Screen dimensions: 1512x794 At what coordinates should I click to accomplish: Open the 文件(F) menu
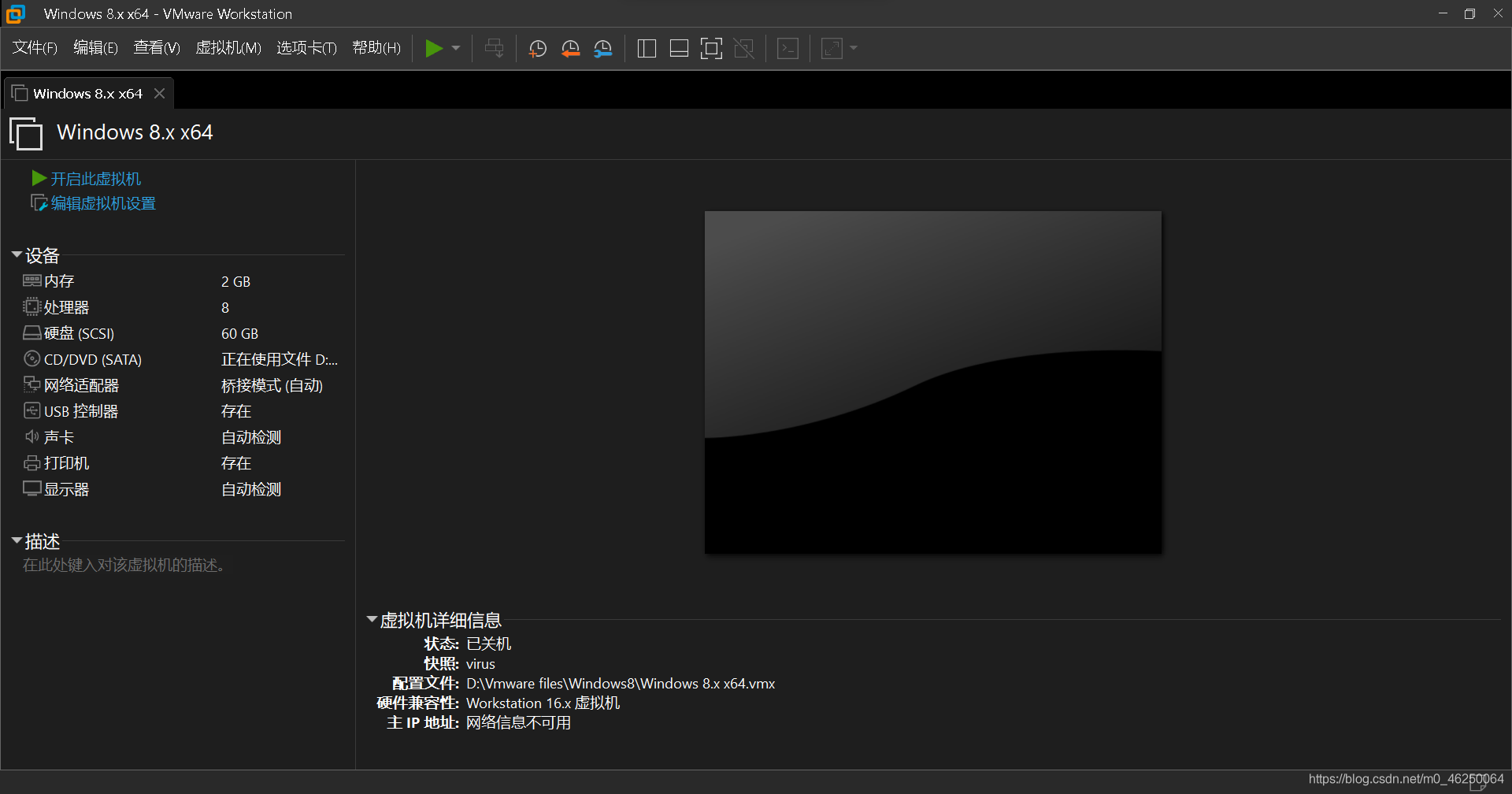[x=35, y=48]
